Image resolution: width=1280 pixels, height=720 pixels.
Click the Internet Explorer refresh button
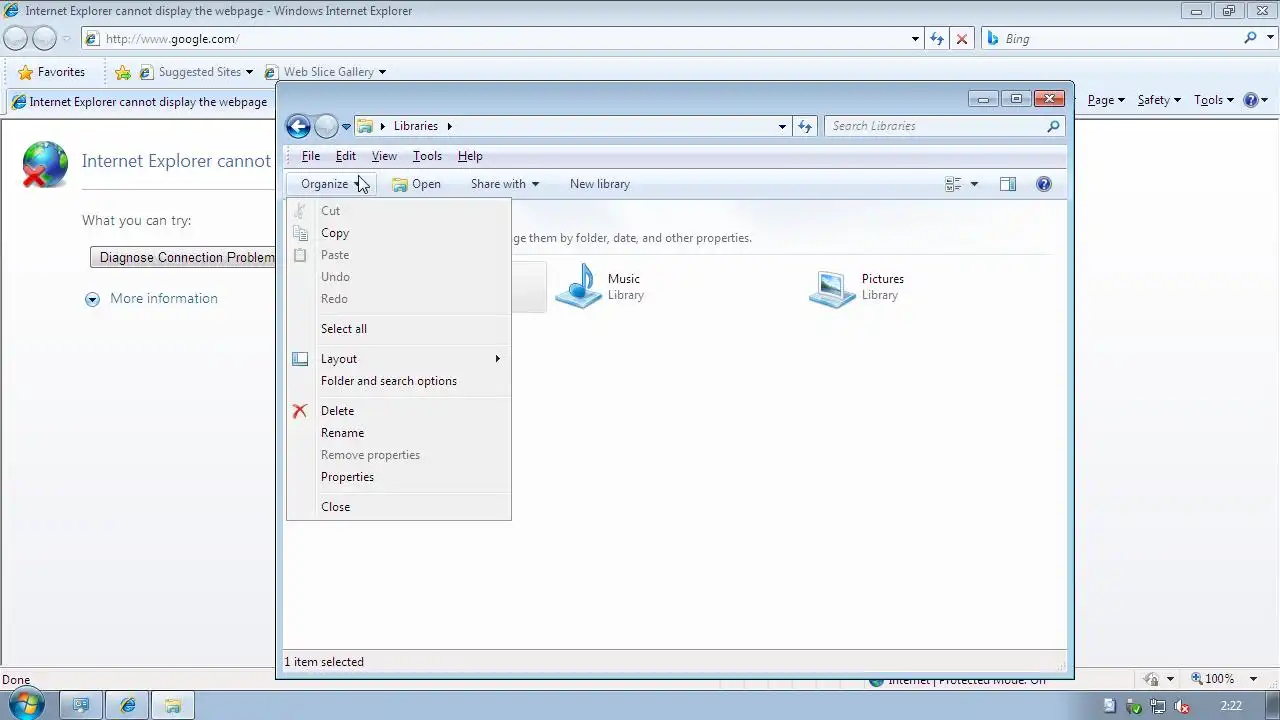(x=937, y=39)
